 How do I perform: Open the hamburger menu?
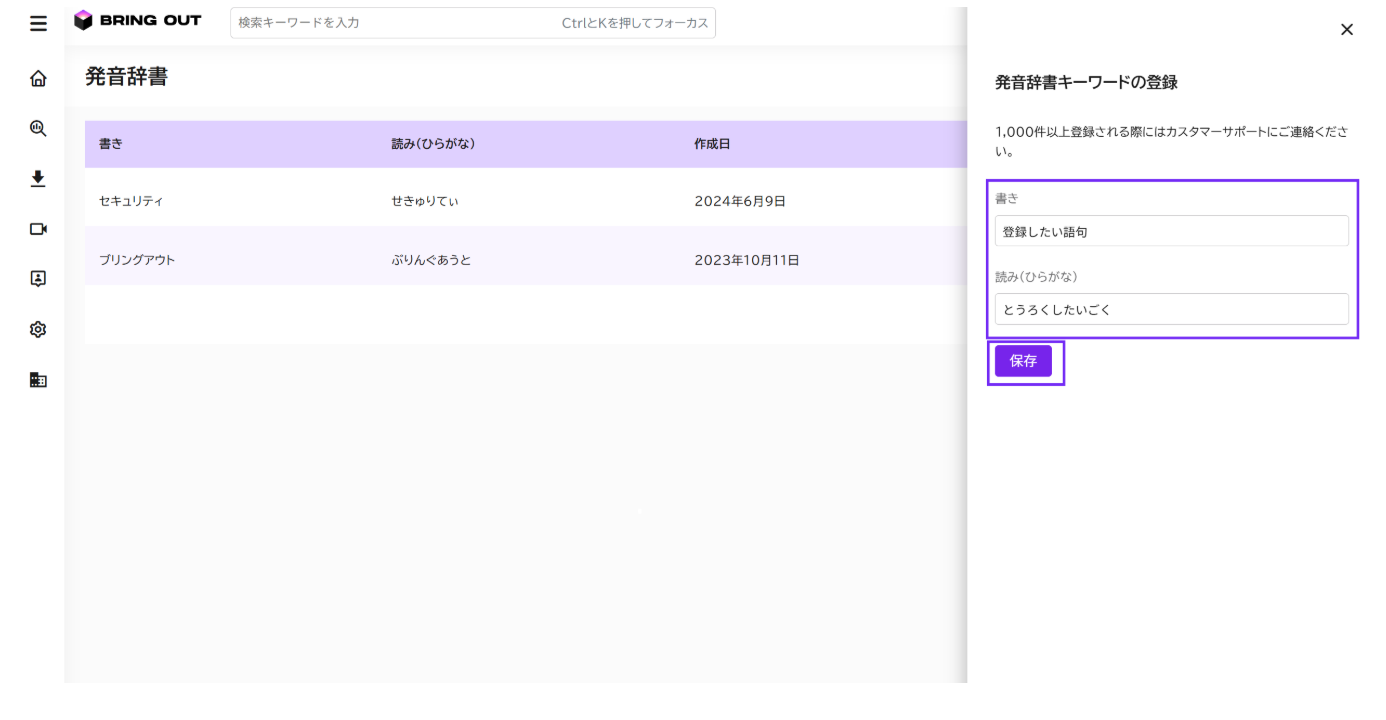38,24
